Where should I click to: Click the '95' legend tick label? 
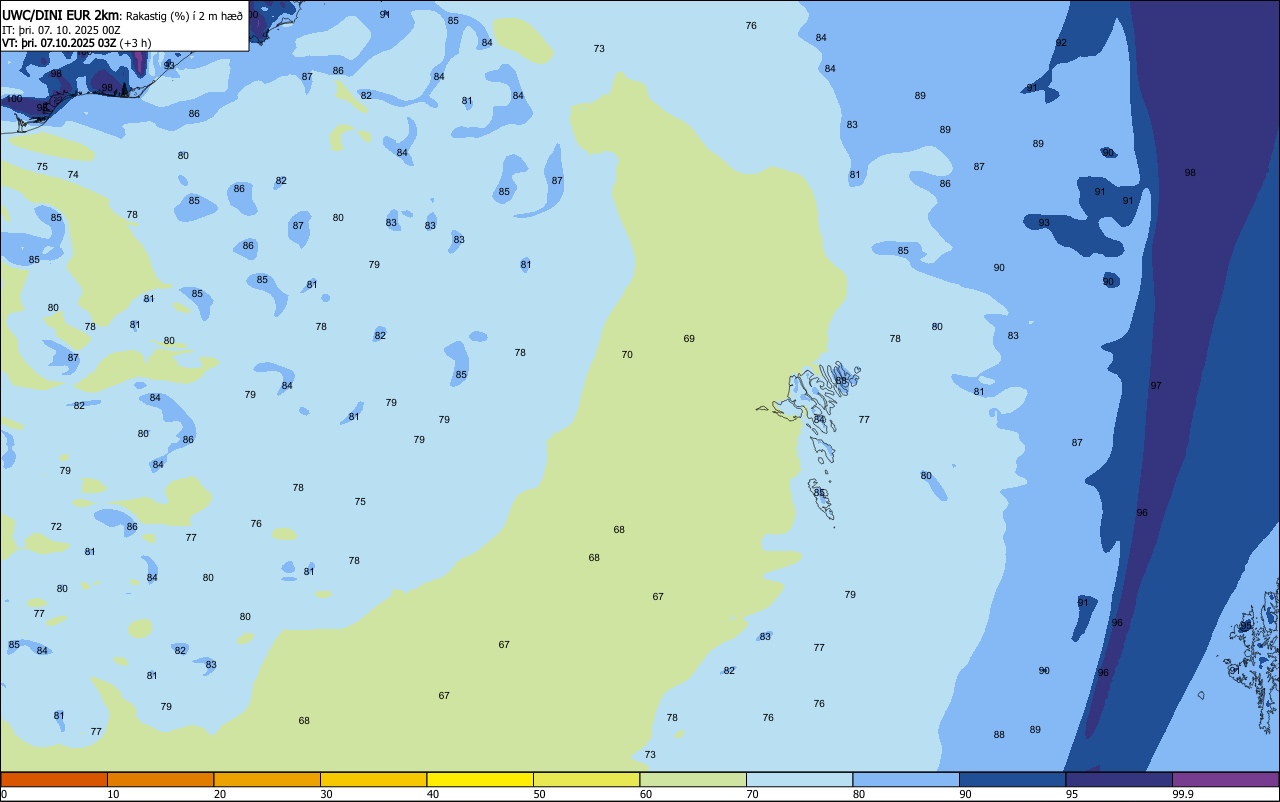[1072, 794]
